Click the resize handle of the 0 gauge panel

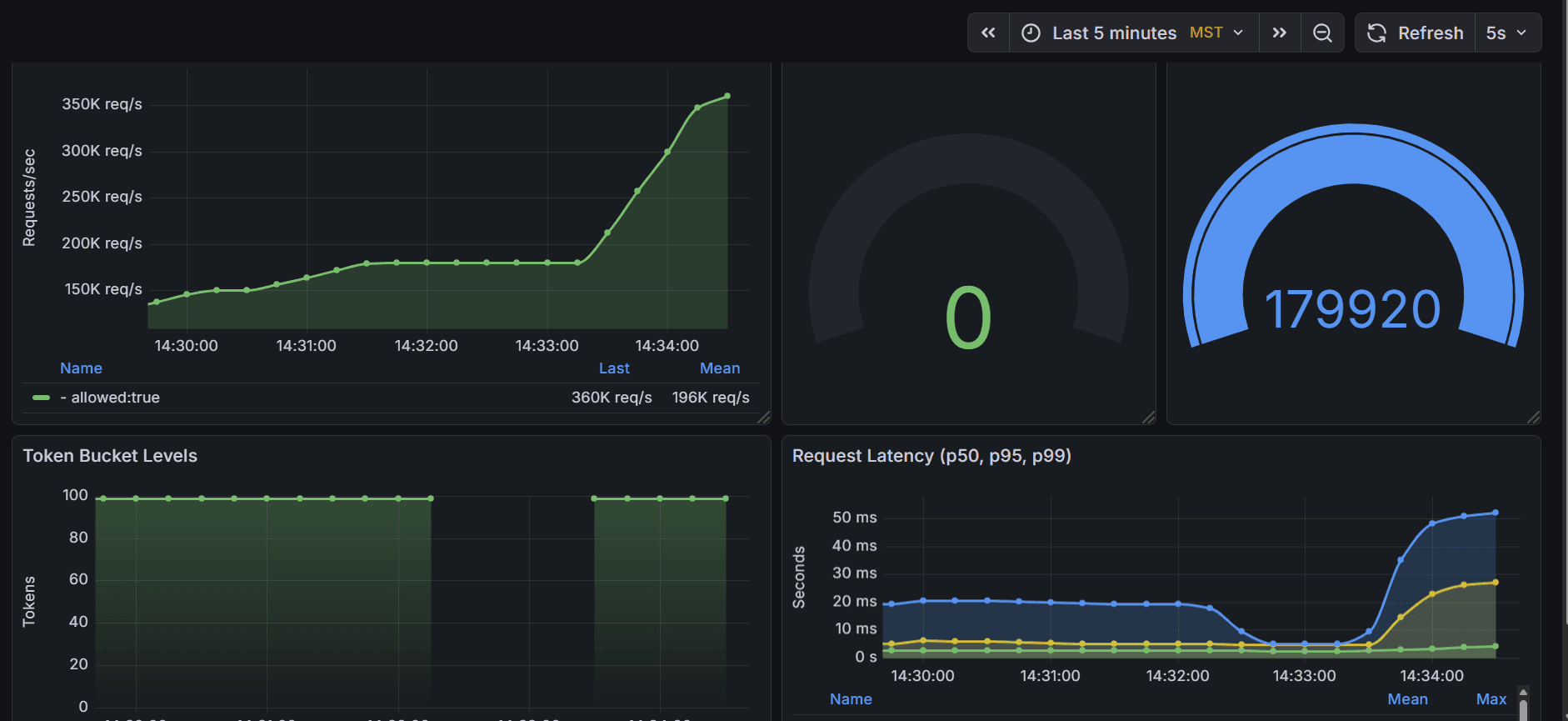click(1149, 418)
